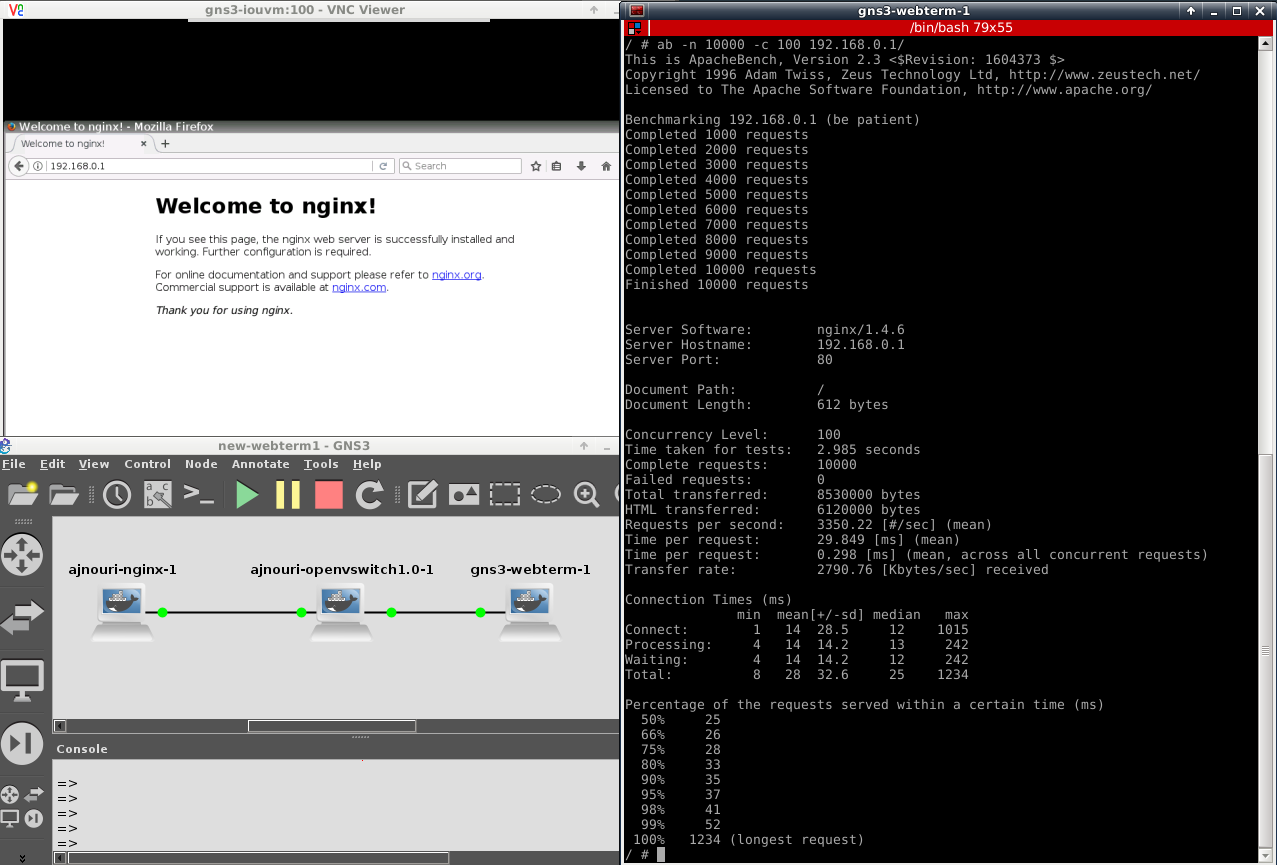This screenshot has width=1277, height=865.
Task: Start all nodes in the topology
Action: point(247,494)
